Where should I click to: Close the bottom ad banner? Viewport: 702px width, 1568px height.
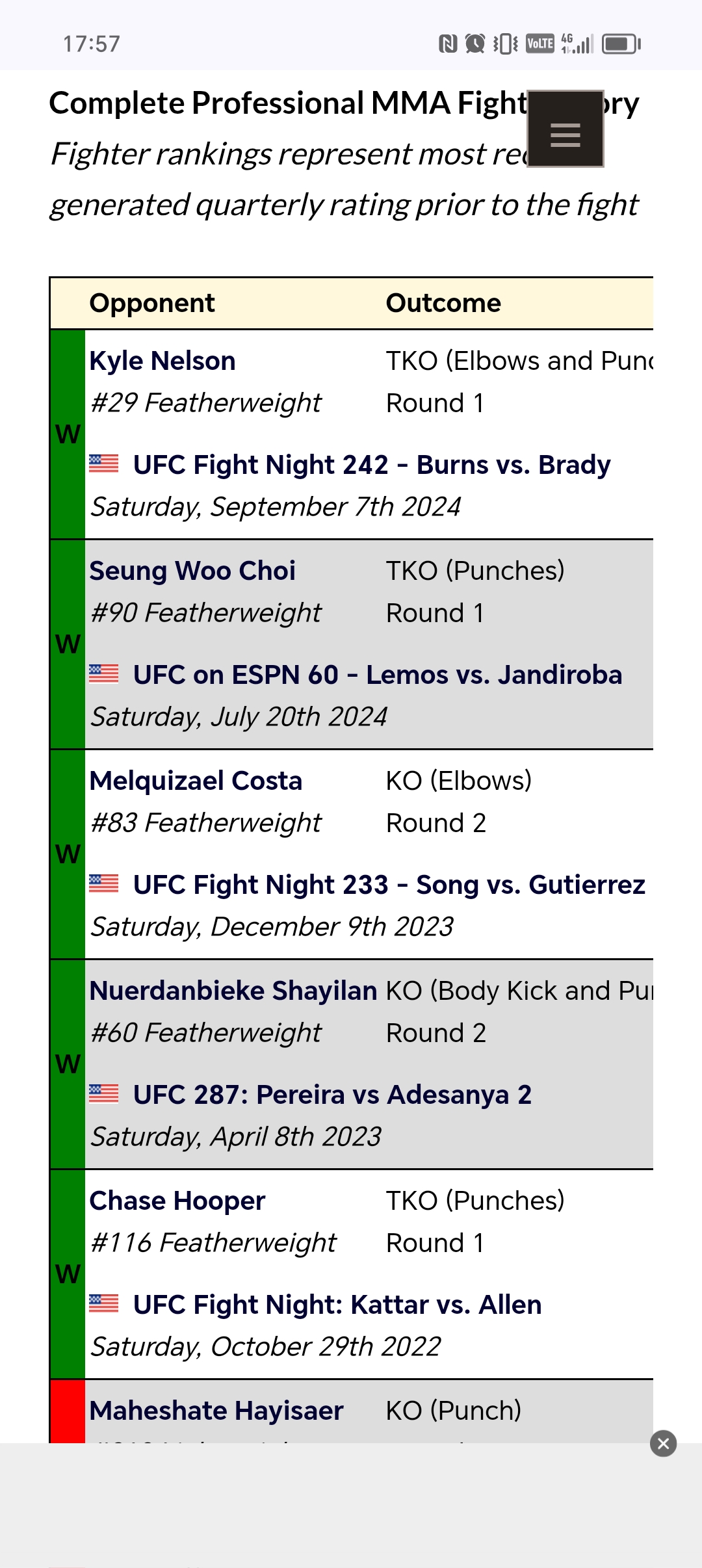[663, 1443]
